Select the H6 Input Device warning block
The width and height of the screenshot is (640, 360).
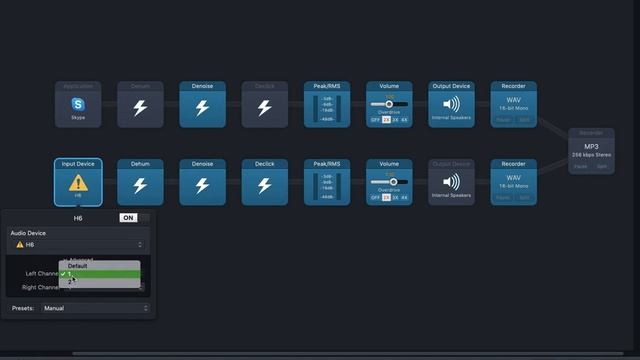coord(78,182)
